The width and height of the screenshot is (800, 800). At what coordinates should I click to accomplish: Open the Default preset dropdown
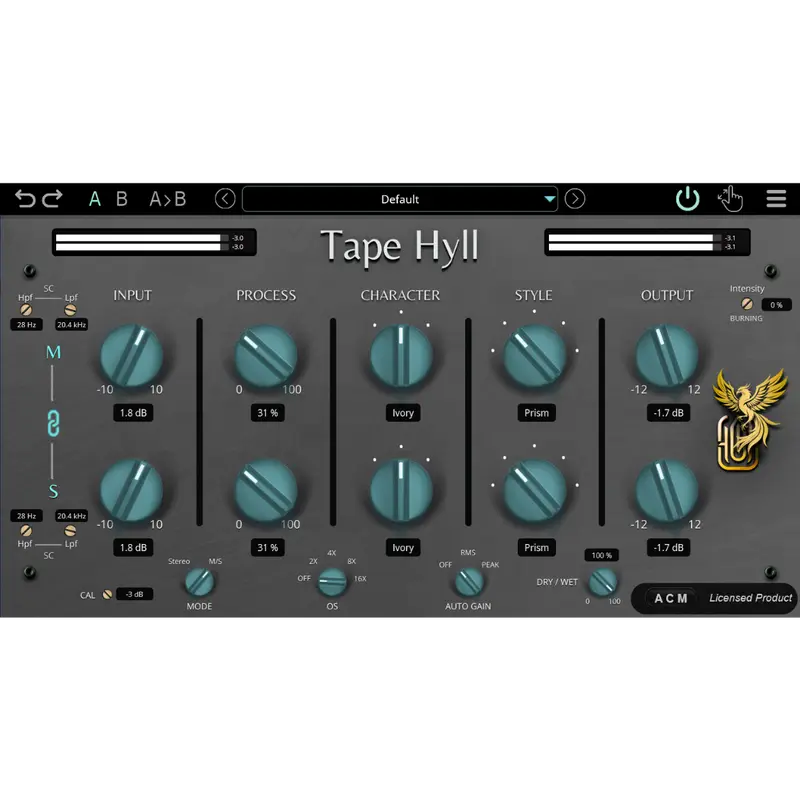point(400,199)
